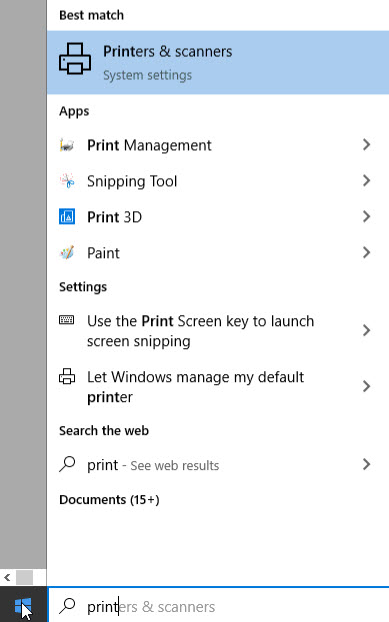Click the Search the web heading

click(104, 430)
